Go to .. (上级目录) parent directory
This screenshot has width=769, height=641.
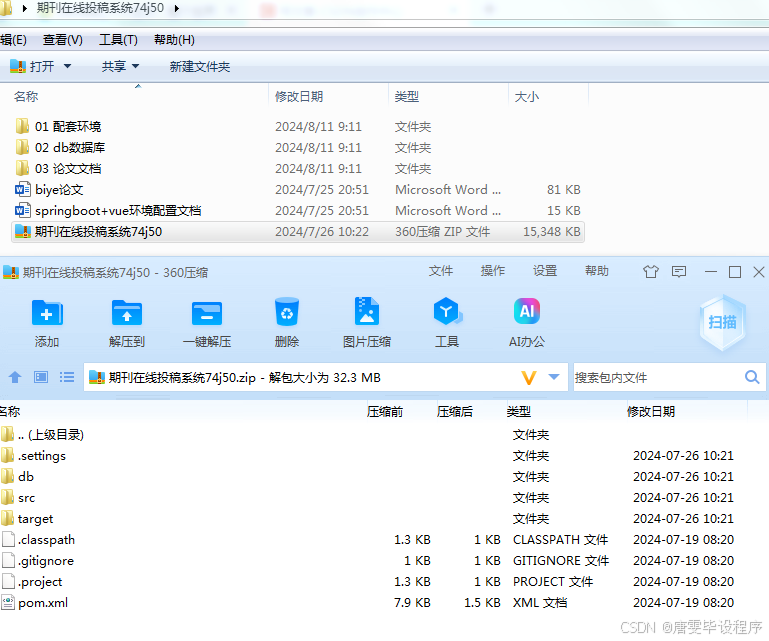(x=42, y=435)
